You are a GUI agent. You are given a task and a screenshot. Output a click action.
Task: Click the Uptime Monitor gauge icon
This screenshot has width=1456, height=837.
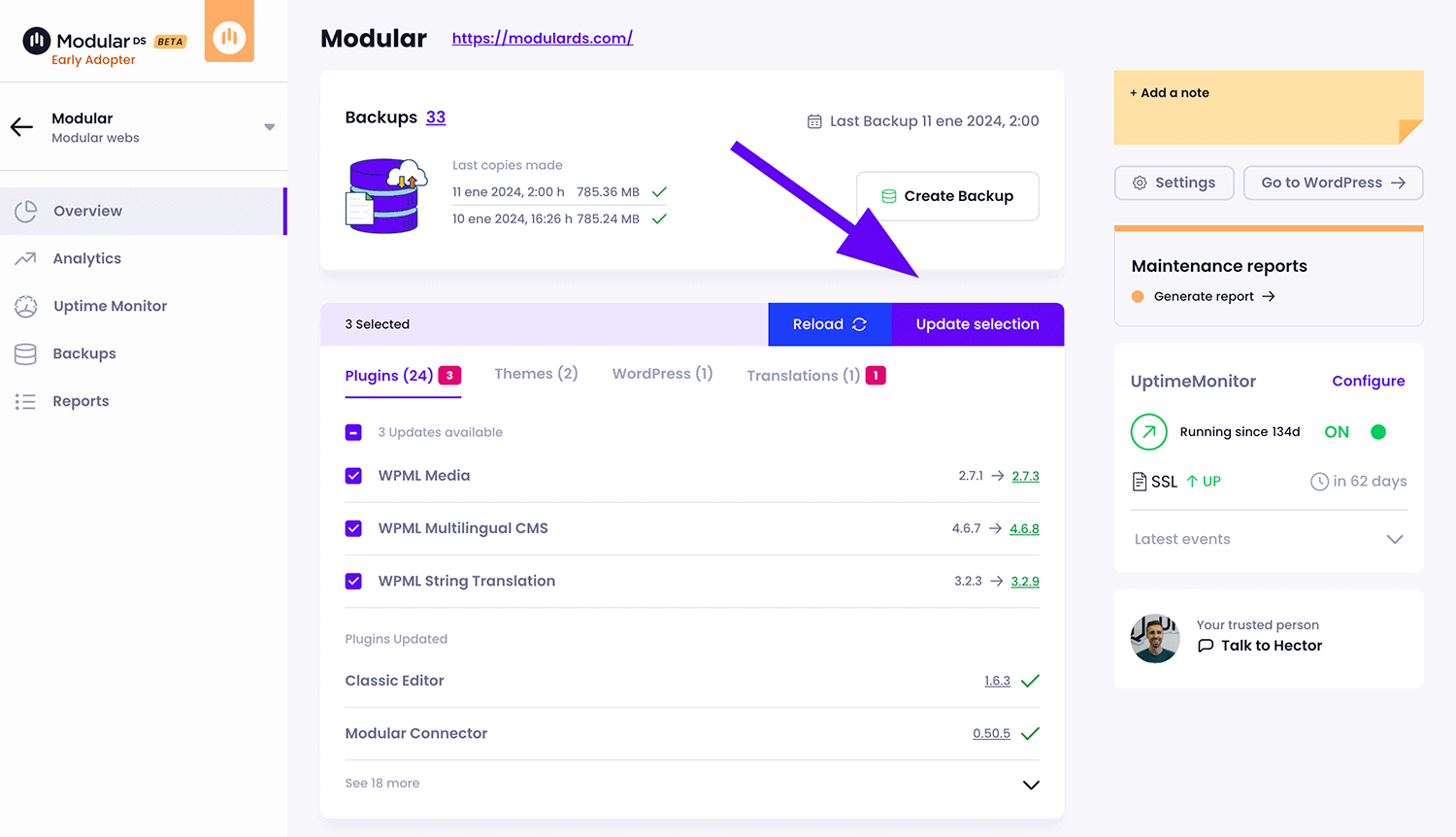[26, 306]
